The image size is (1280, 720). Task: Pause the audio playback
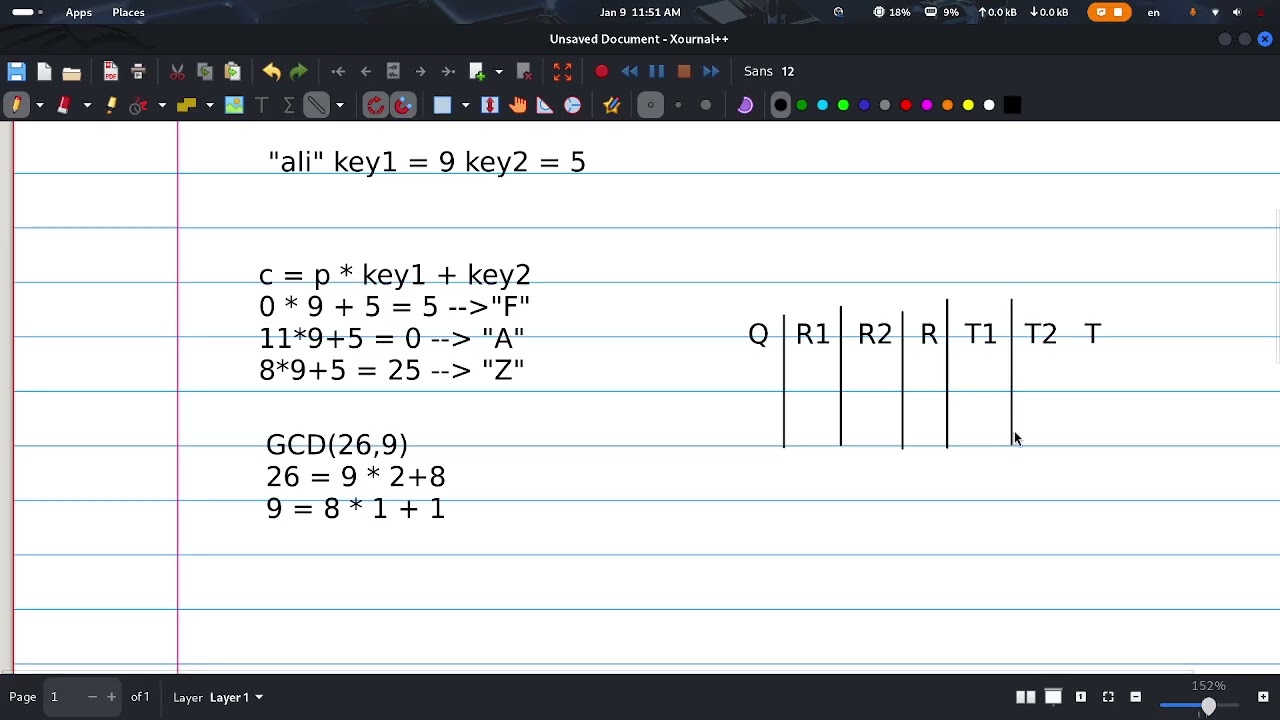click(x=656, y=71)
